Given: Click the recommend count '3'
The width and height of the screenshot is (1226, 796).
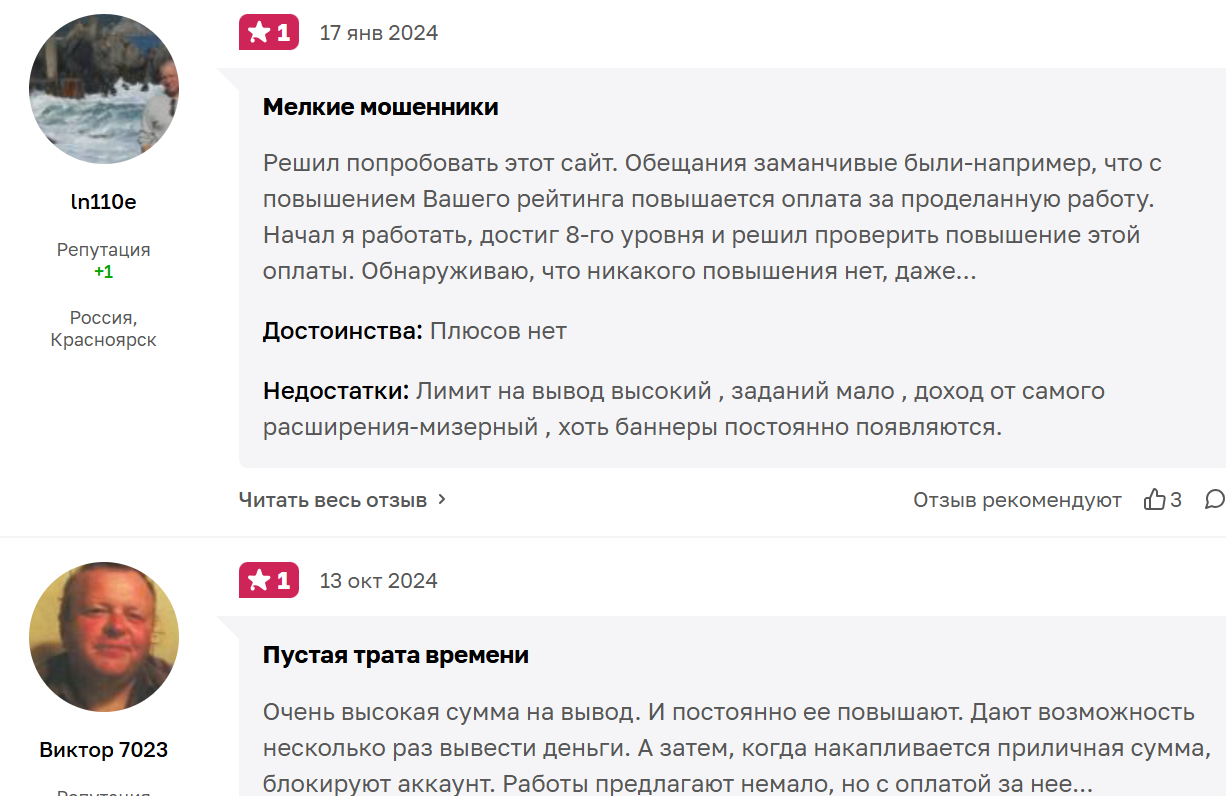Looking at the screenshot, I should pos(1176,499).
